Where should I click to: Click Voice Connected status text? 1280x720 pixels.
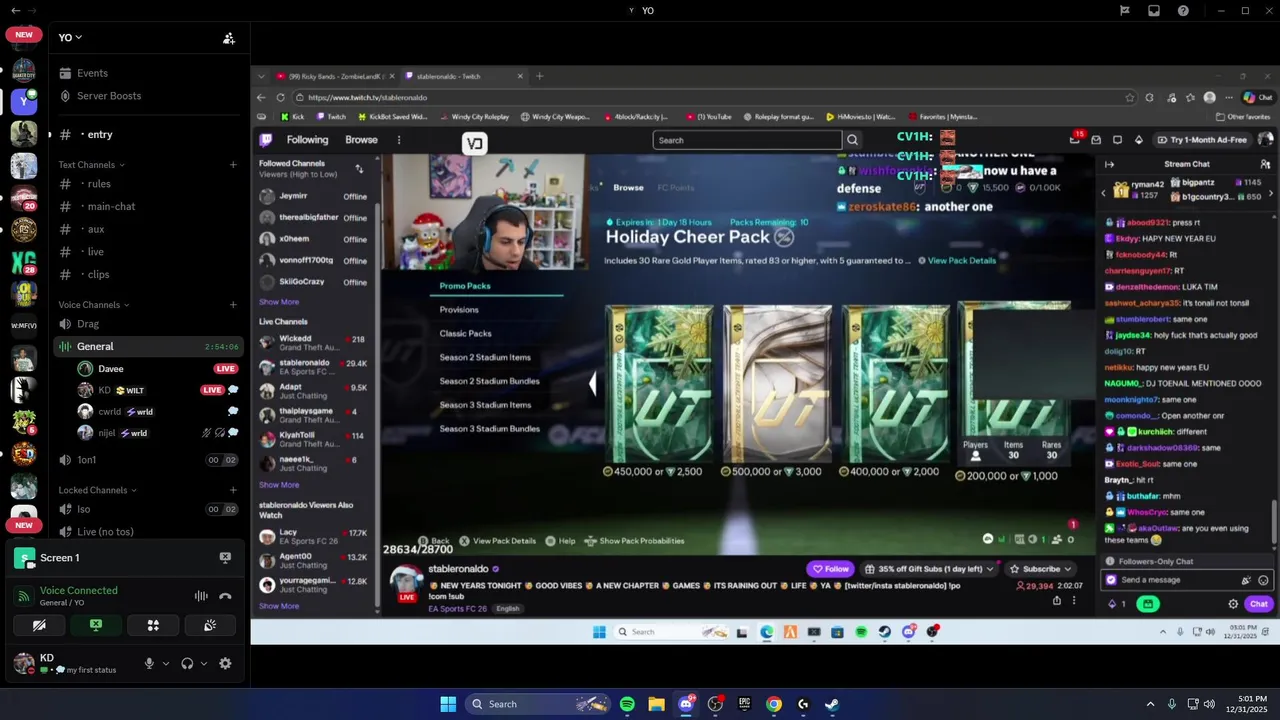(x=79, y=590)
